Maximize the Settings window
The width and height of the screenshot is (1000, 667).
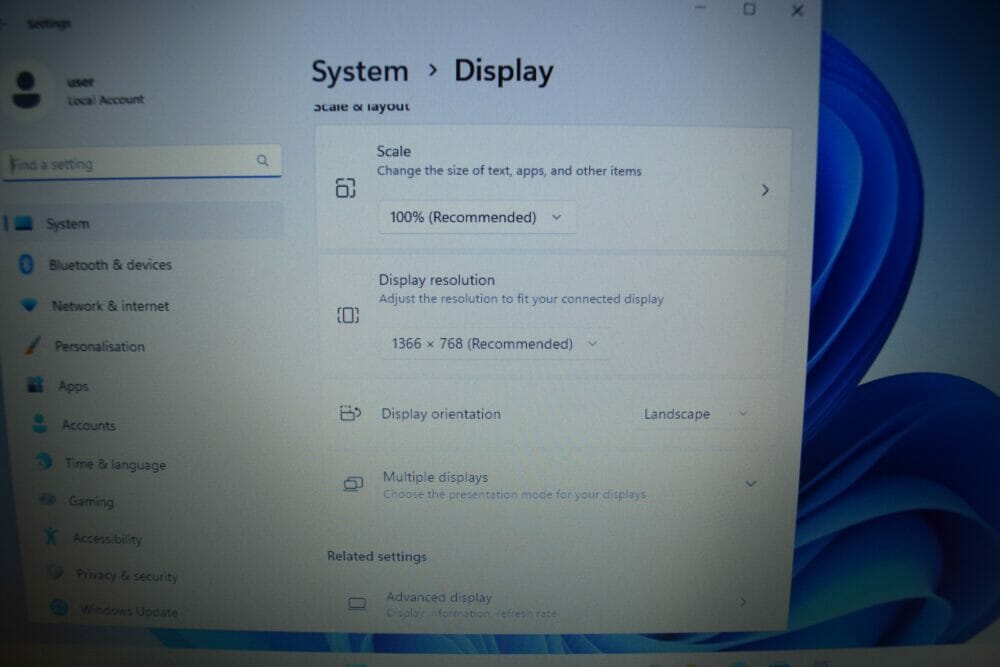pyautogui.click(x=749, y=9)
